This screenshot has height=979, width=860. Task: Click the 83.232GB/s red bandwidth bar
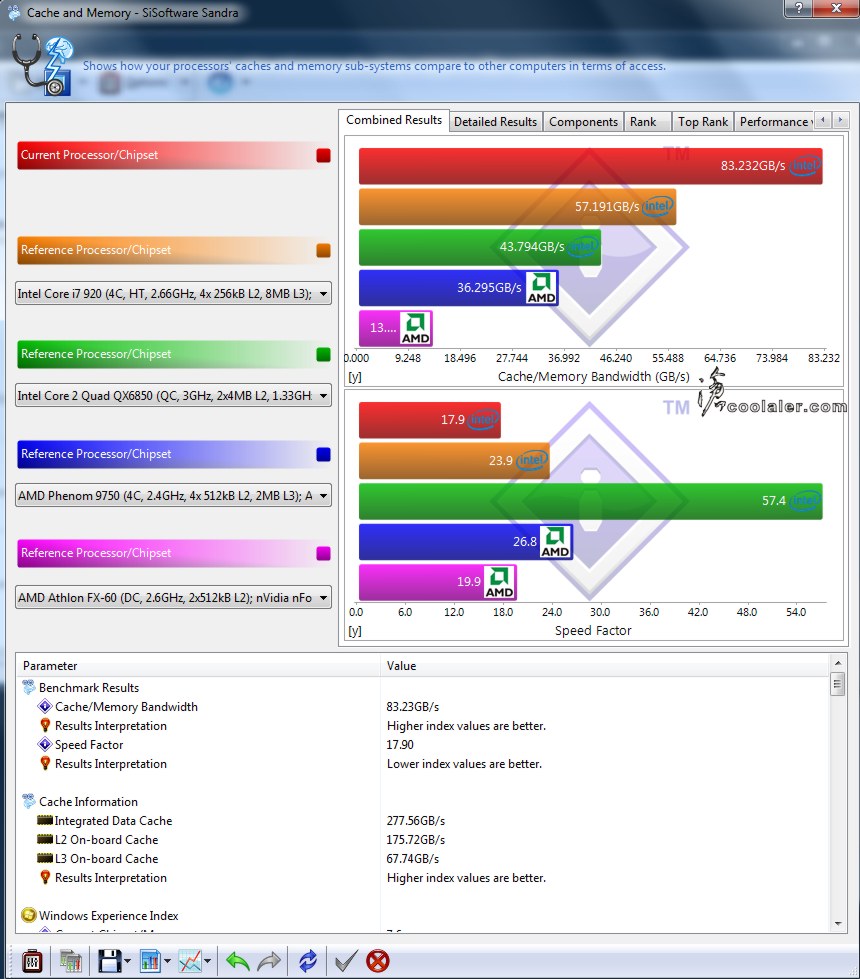coord(591,166)
